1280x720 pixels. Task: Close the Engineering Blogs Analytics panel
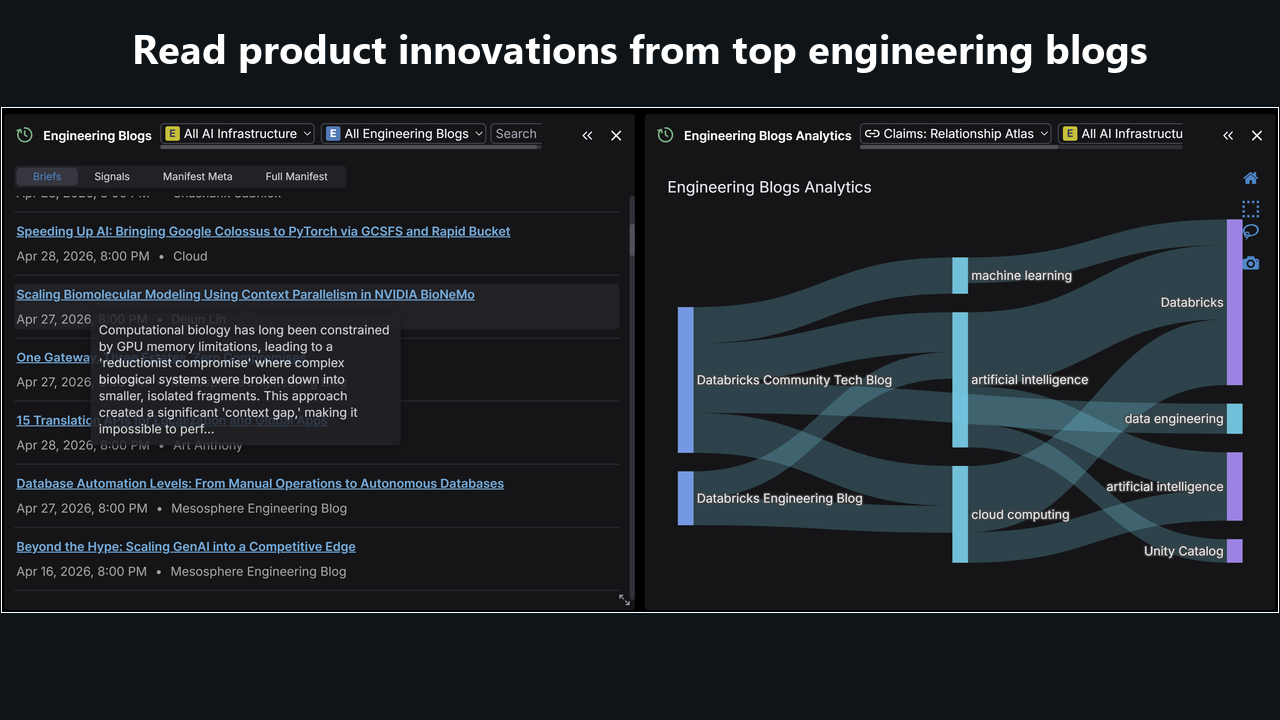click(1257, 135)
